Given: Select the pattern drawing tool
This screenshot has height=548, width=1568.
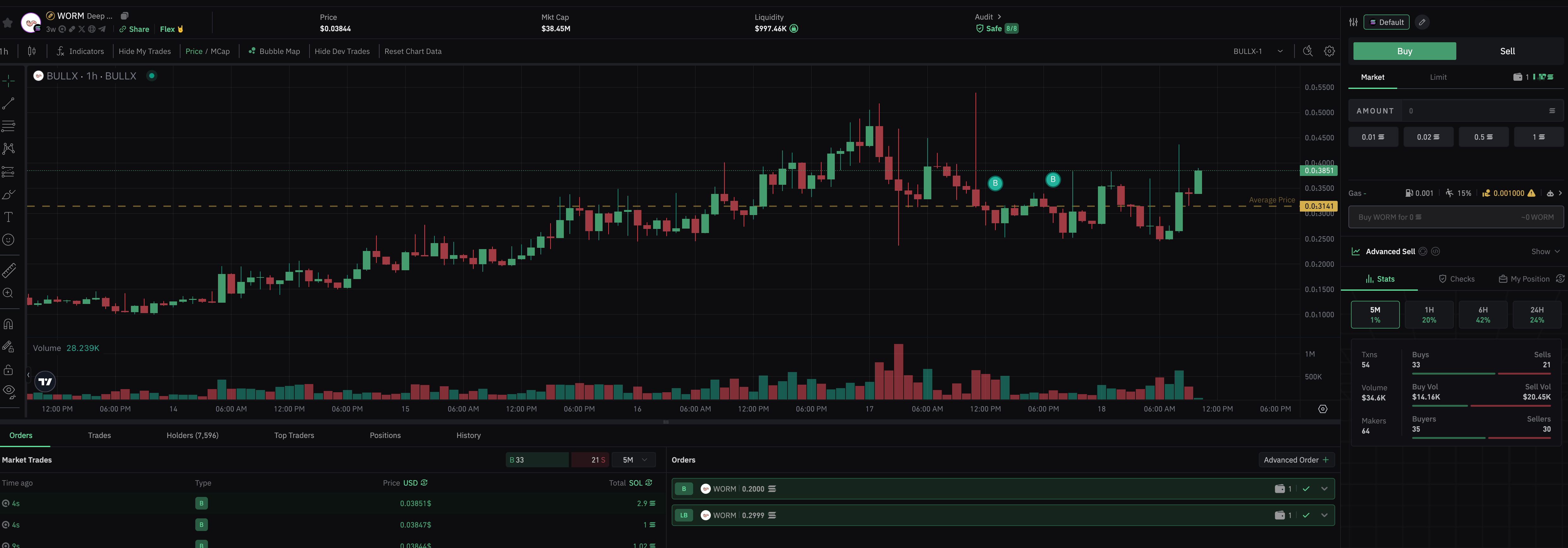Looking at the screenshot, I should (x=9, y=149).
